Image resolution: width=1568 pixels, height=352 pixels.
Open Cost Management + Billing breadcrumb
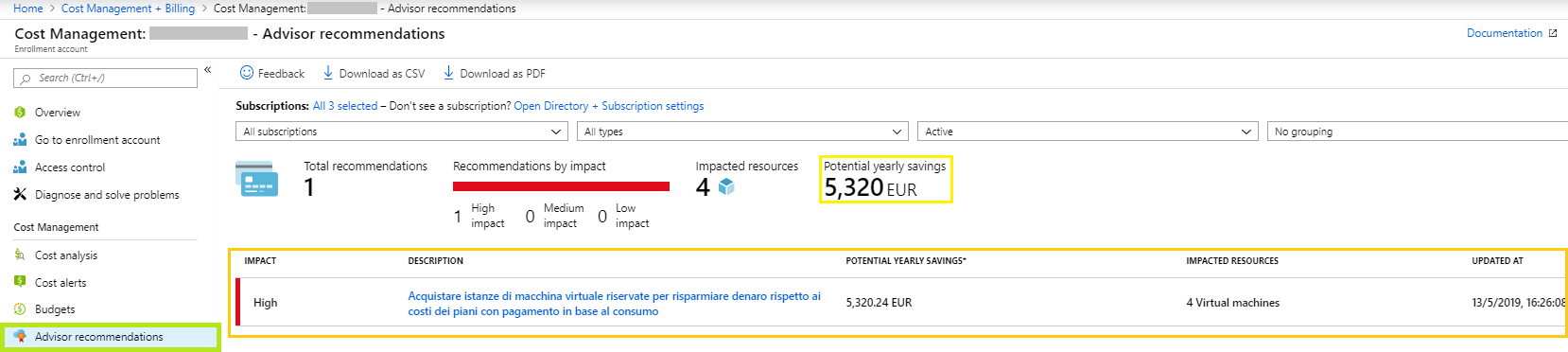pos(128,9)
